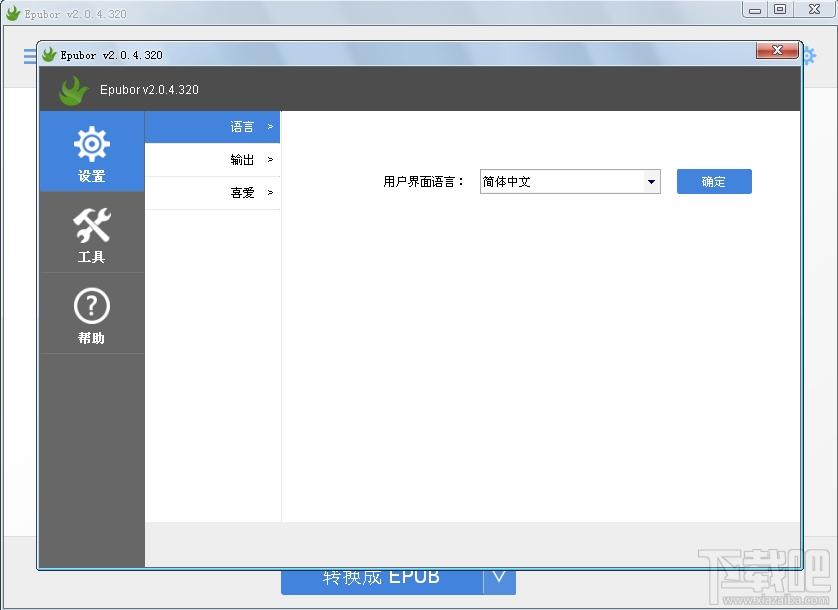Open the 帮助 help section
The height and width of the screenshot is (610, 838).
[92, 314]
